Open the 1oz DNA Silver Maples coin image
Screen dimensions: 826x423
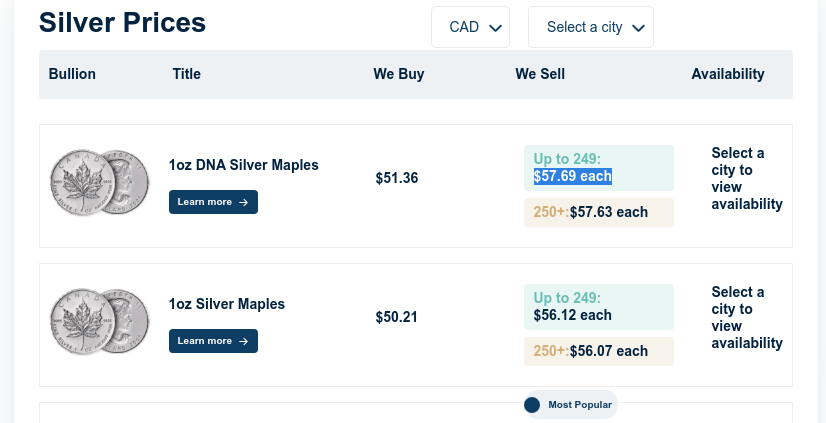point(100,182)
